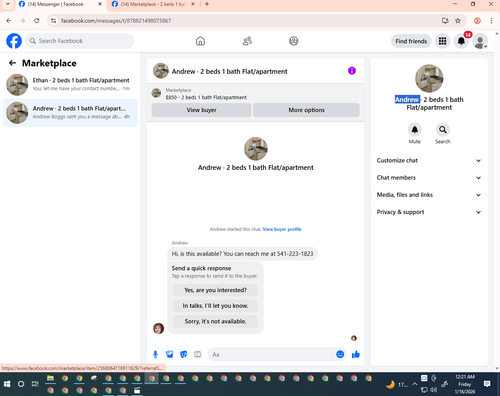Open the tab search dropdown arrow

coord(8,4)
